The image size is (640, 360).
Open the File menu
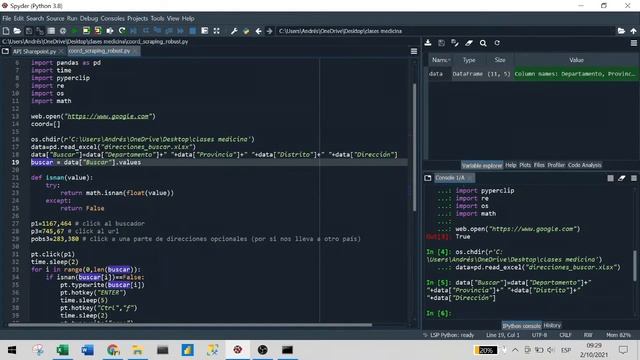point(7,18)
